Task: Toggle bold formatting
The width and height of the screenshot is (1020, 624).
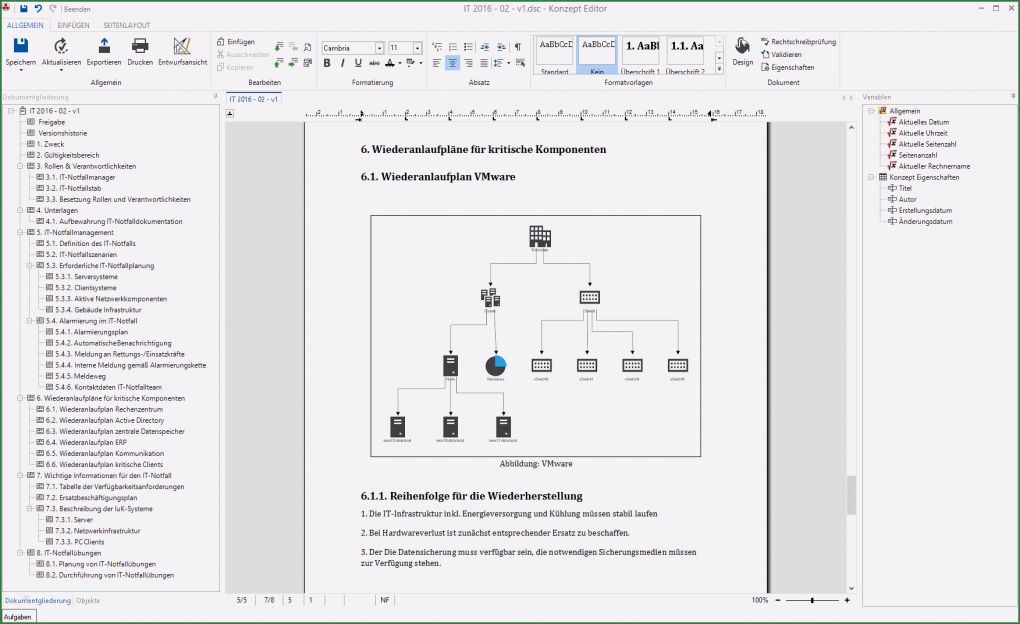Action: tap(328, 62)
